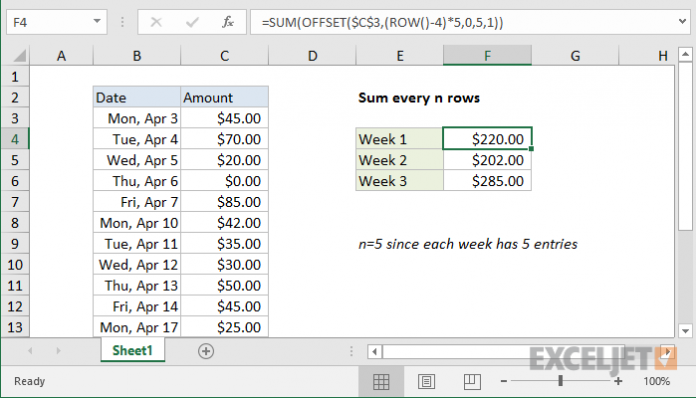Switch to Page Break Preview icon

(x=472, y=381)
